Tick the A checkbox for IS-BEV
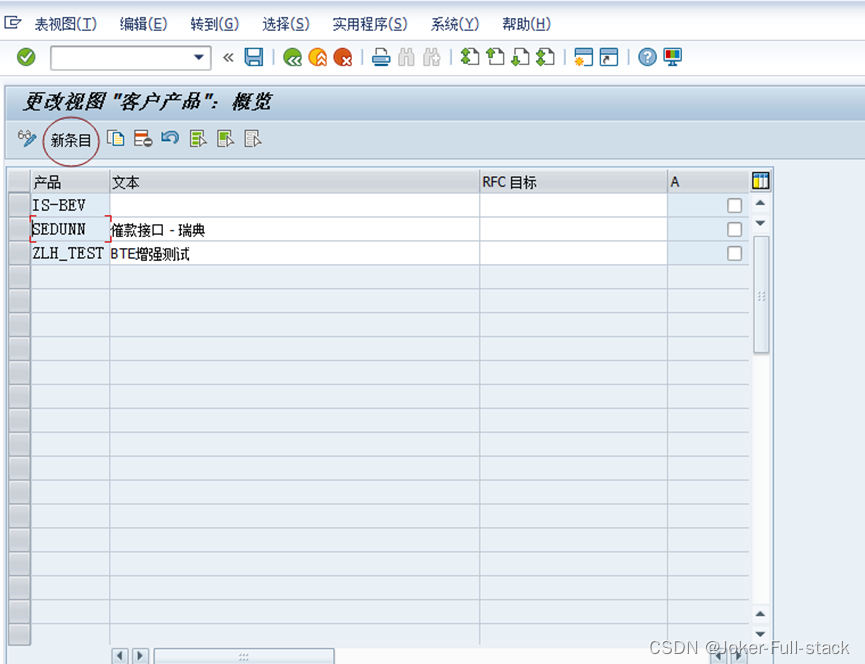The width and height of the screenshot is (865, 664). click(734, 206)
